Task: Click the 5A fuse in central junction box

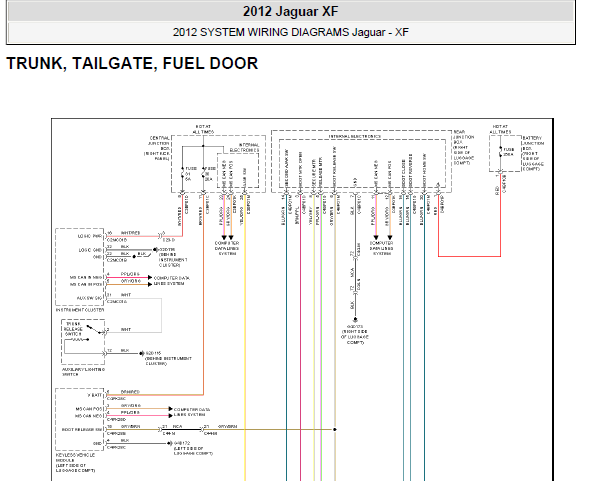Action: click(x=183, y=174)
